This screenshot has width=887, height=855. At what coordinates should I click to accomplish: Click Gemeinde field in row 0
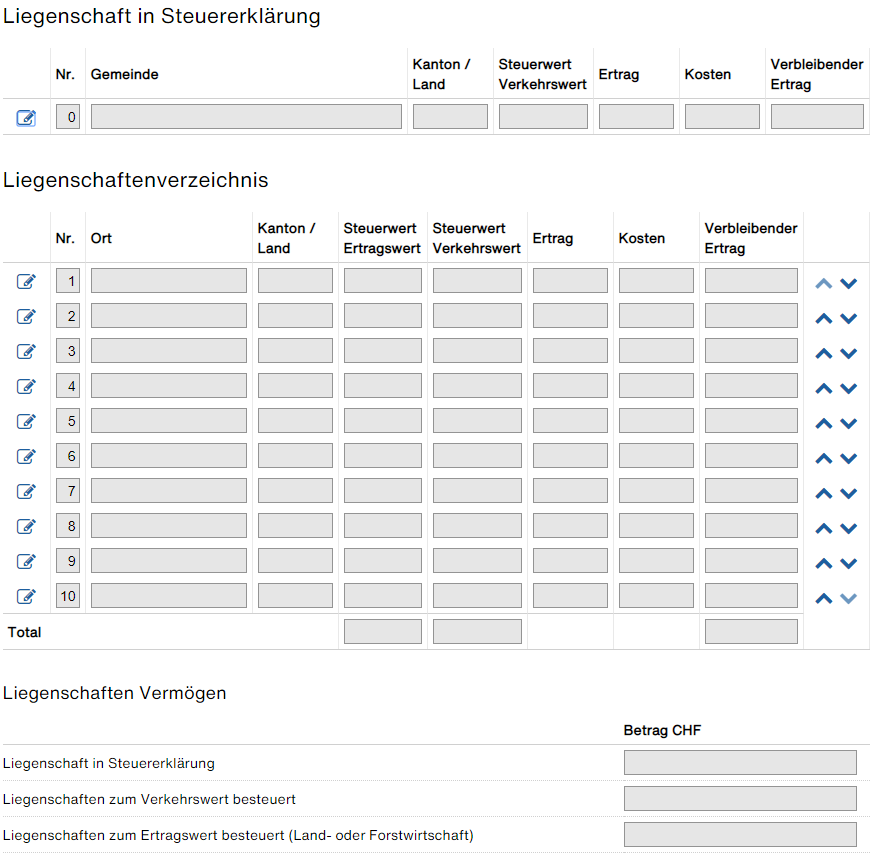[246, 116]
